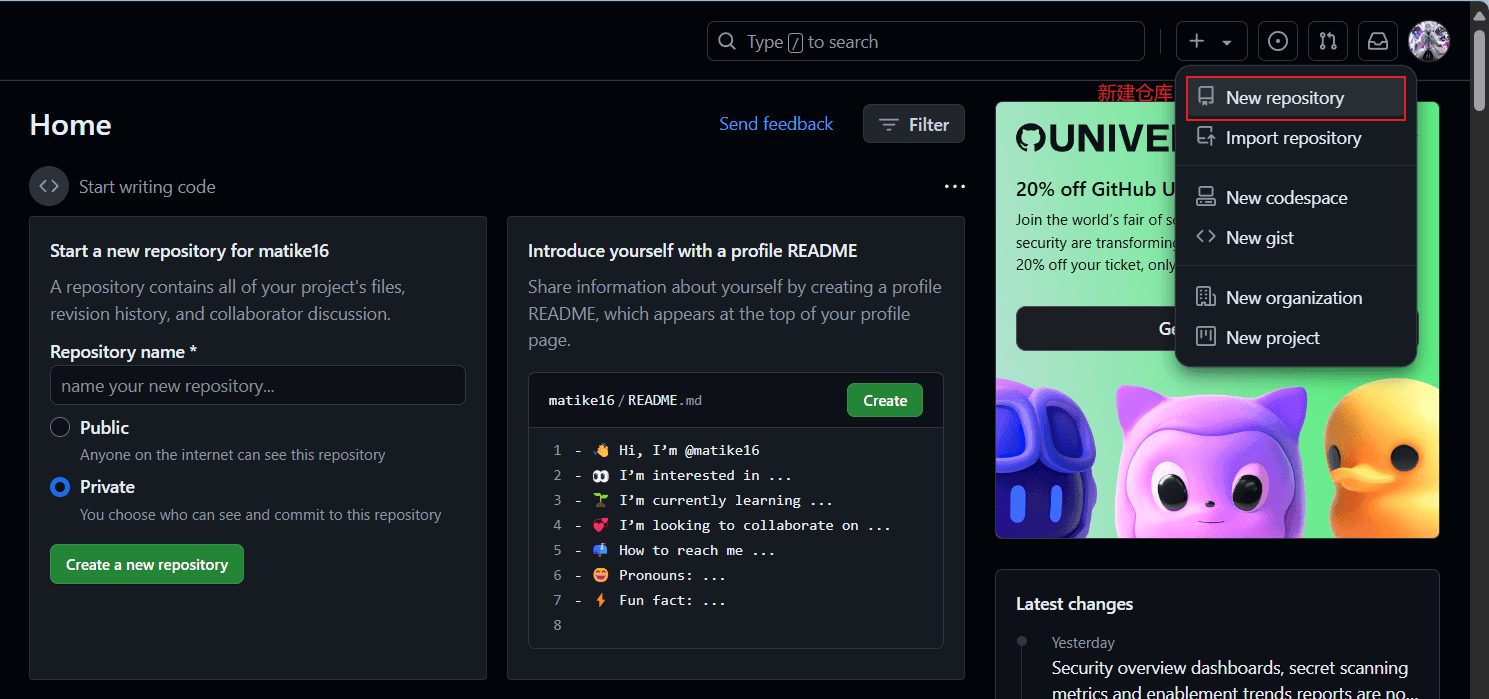Click "Start a new repository for matike16" title
Screen dimensions: 1489x699
click(x=190, y=251)
